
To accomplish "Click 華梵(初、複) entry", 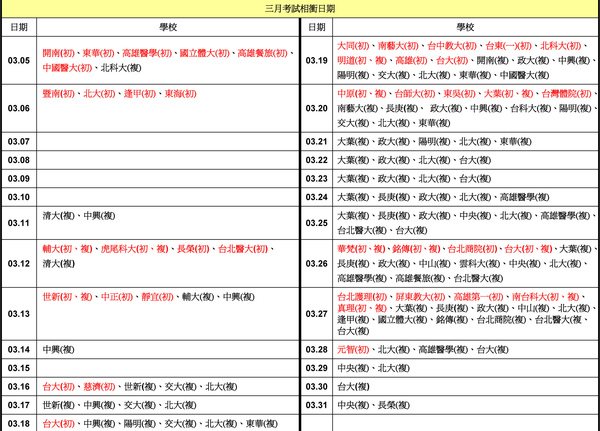I will (x=361, y=249).
